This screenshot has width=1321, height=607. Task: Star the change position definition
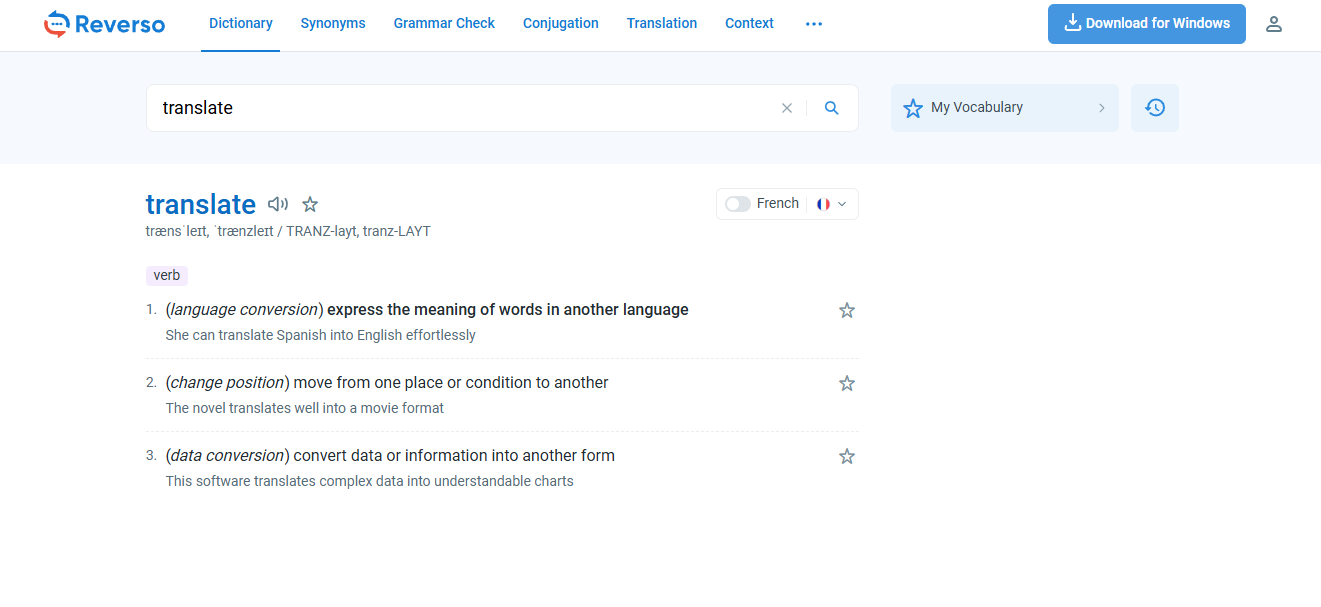847,383
